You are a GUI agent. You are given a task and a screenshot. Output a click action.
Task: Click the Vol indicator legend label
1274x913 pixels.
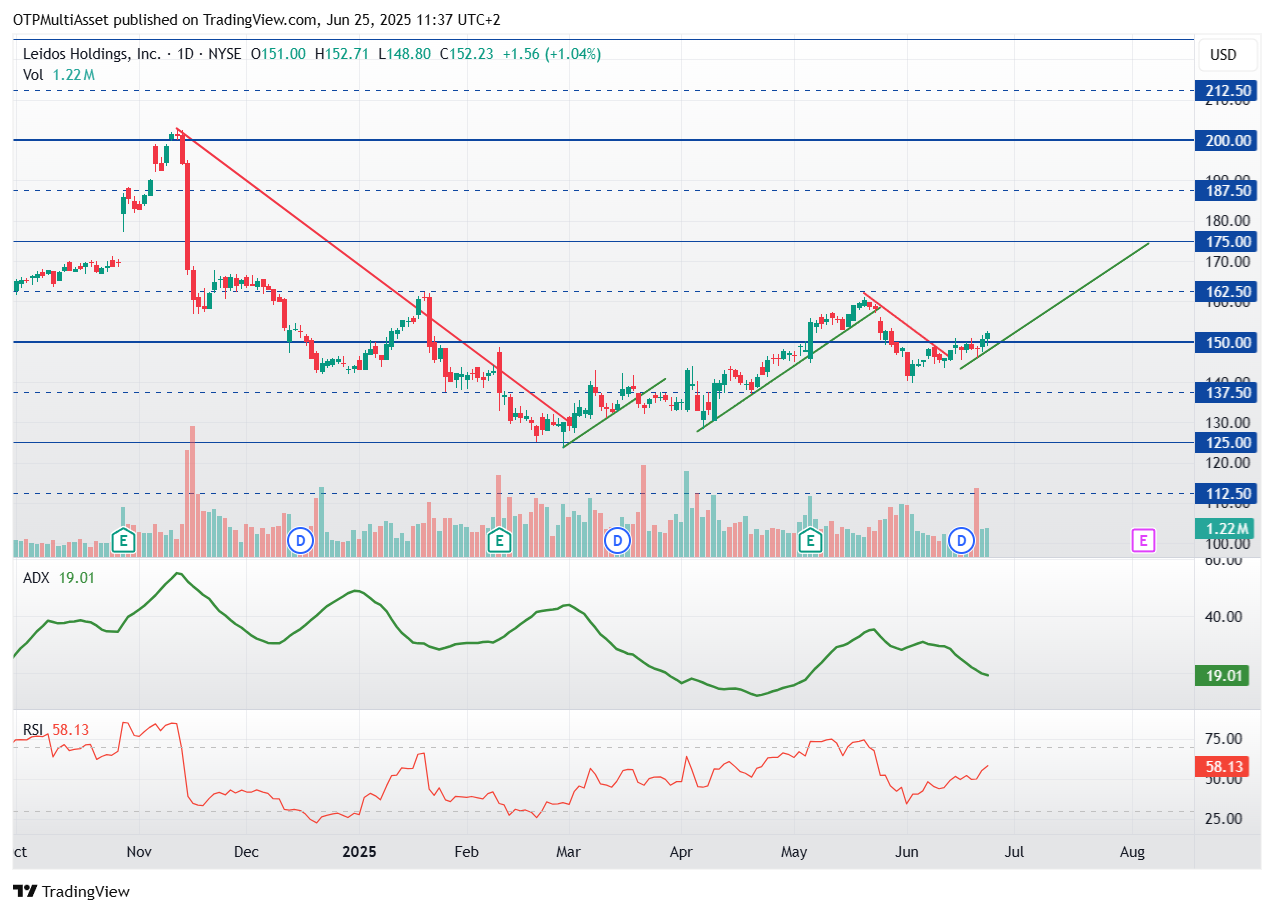click(34, 74)
